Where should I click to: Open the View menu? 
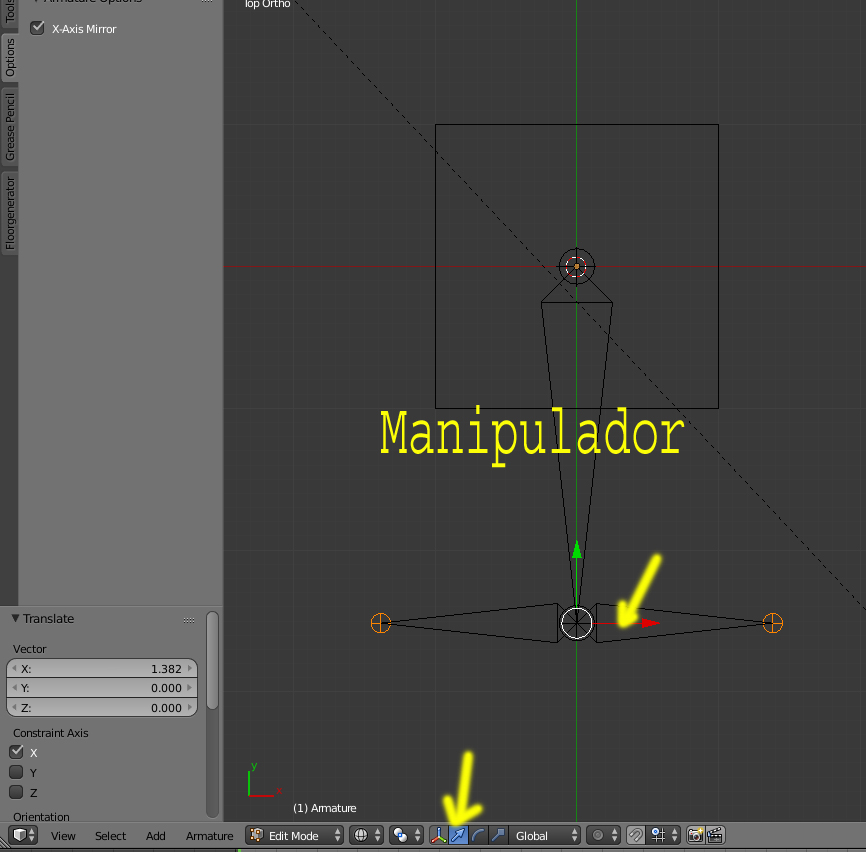tap(63, 836)
